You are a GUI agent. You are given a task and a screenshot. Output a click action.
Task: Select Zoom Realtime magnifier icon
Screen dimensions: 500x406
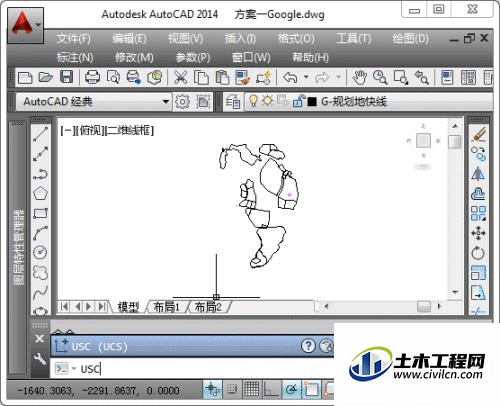[x=380, y=78]
